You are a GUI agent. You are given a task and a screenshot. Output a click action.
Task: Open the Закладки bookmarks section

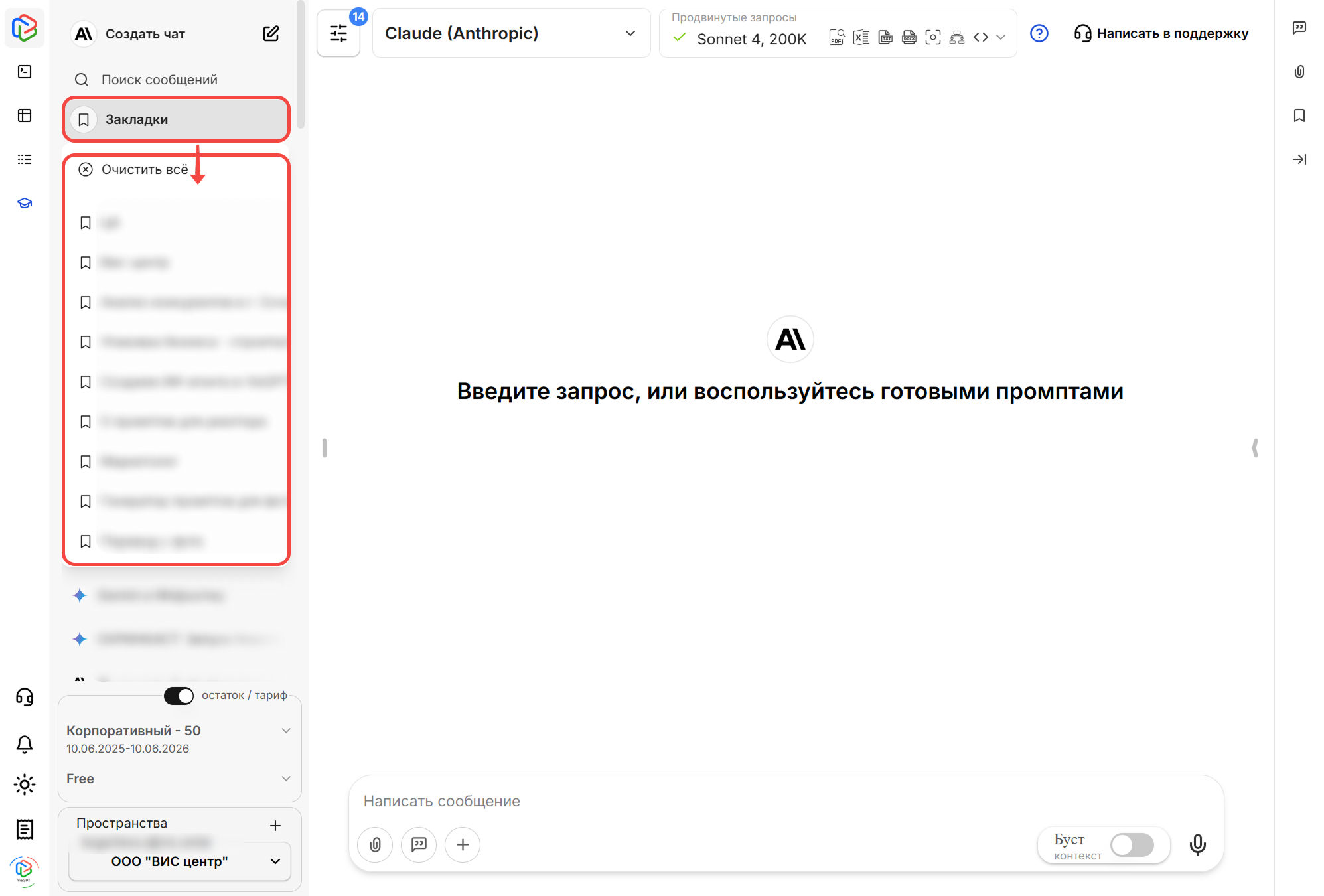click(177, 119)
